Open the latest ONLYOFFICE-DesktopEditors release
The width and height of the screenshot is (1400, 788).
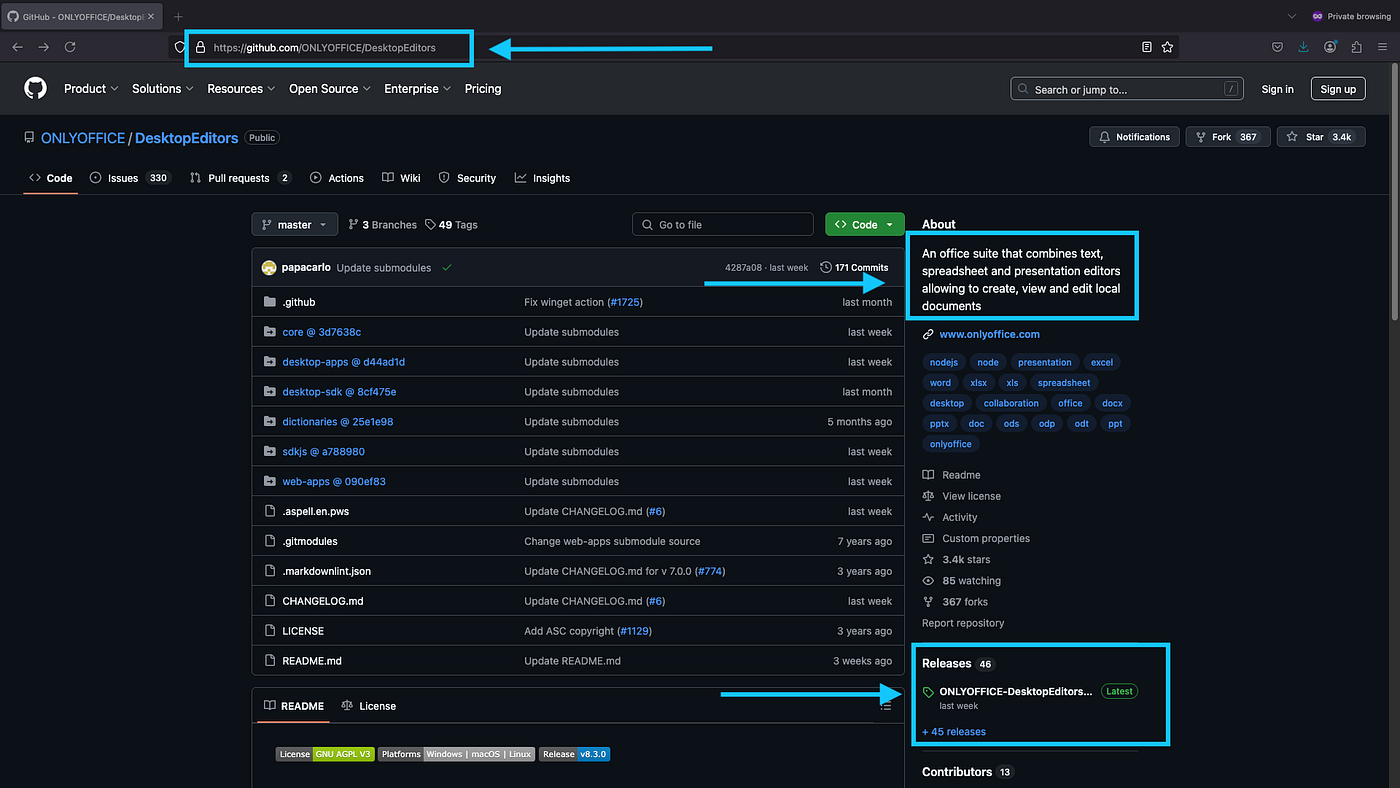1016,691
